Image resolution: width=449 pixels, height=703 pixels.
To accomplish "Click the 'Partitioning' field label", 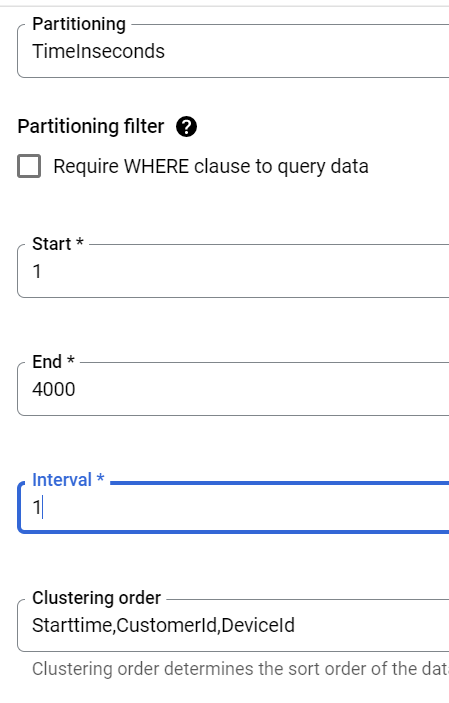I will (79, 24).
